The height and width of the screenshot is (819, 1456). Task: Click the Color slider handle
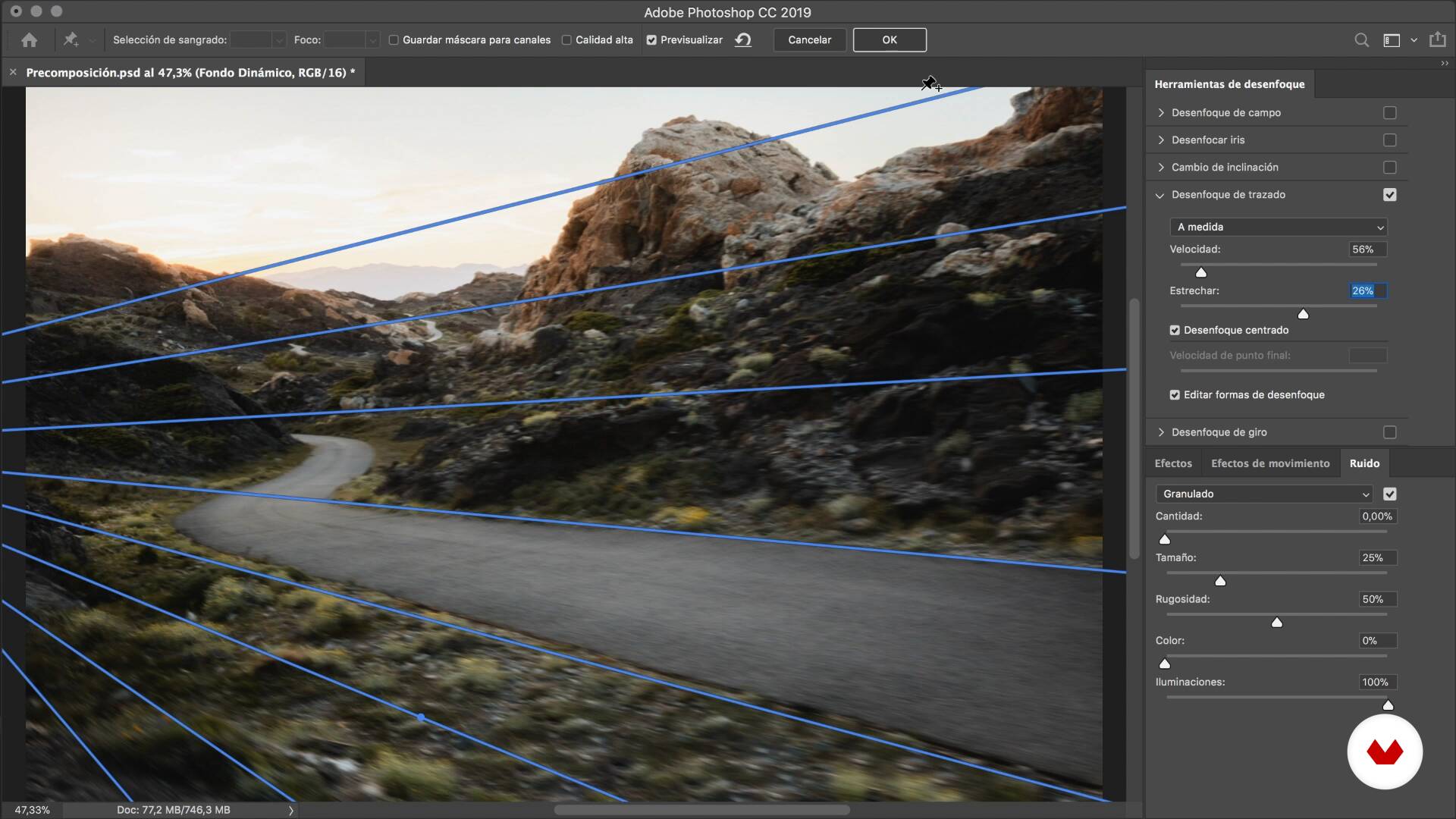point(1165,664)
